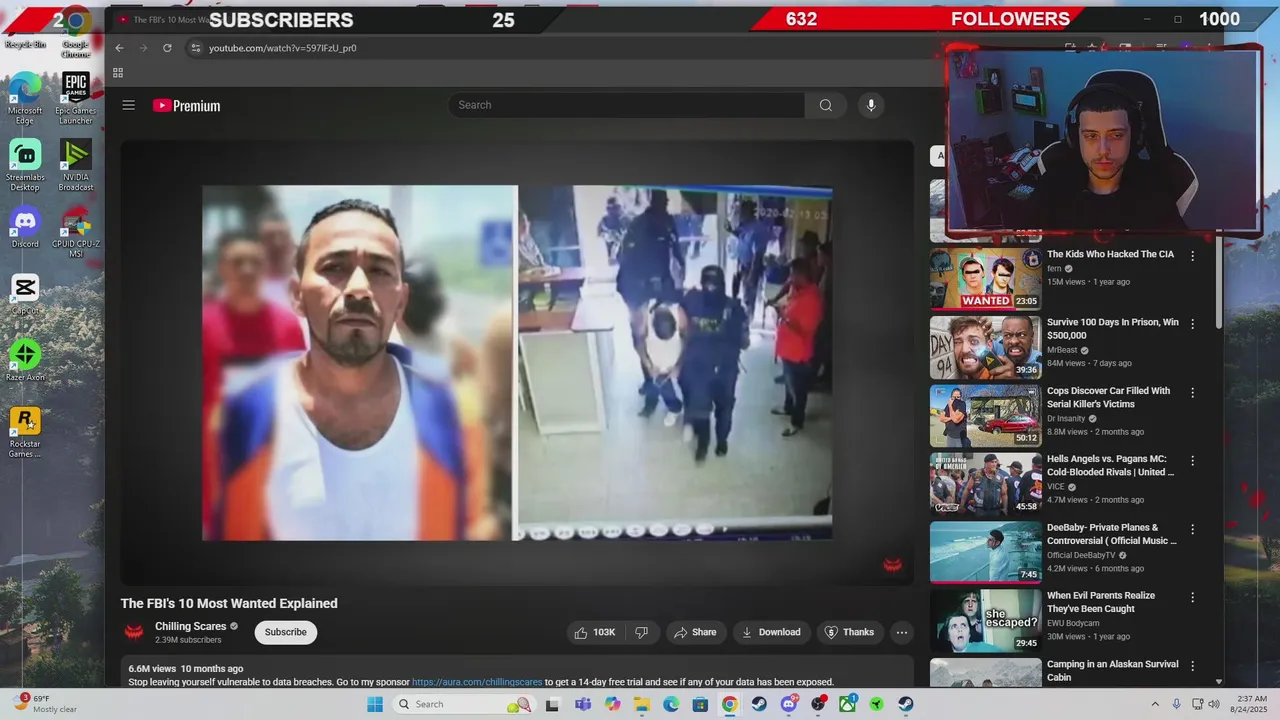Share the video
The width and height of the screenshot is (1280, 720).
tap(695, 632)
